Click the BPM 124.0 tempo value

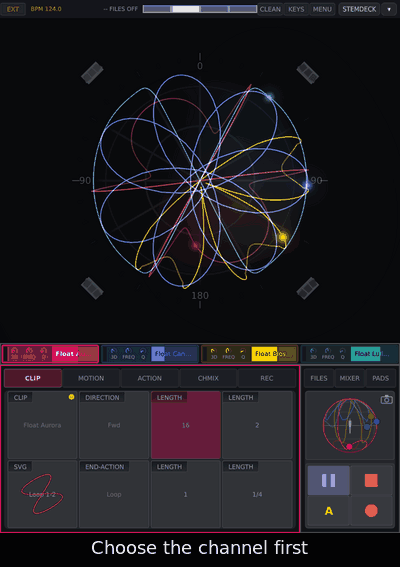coord(46,9)
